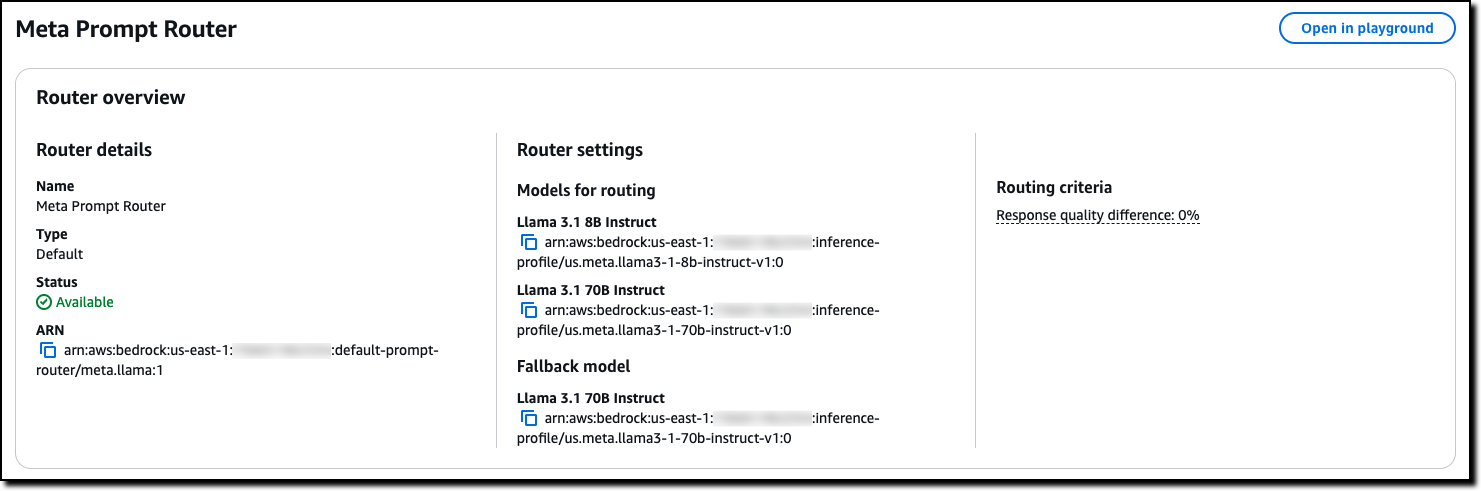This screenshot has height=491, width=1481.
Task: Copy the fallback model ARN
Action: pyautogui.click(x=529, y=418)
